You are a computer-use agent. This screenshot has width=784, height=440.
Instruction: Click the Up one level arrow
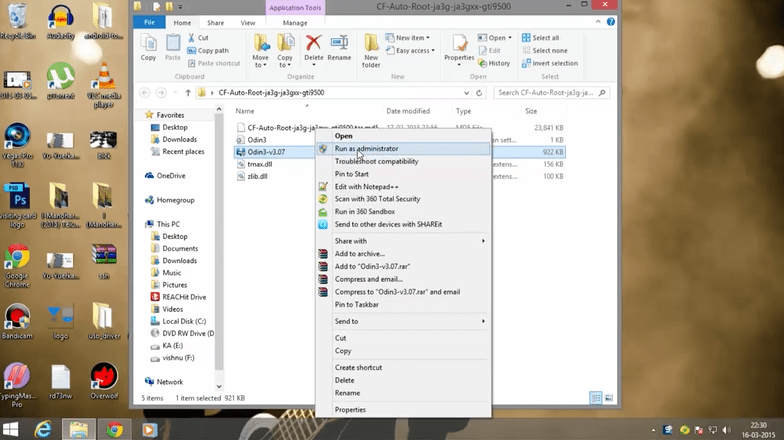click(x=188, y=92)
